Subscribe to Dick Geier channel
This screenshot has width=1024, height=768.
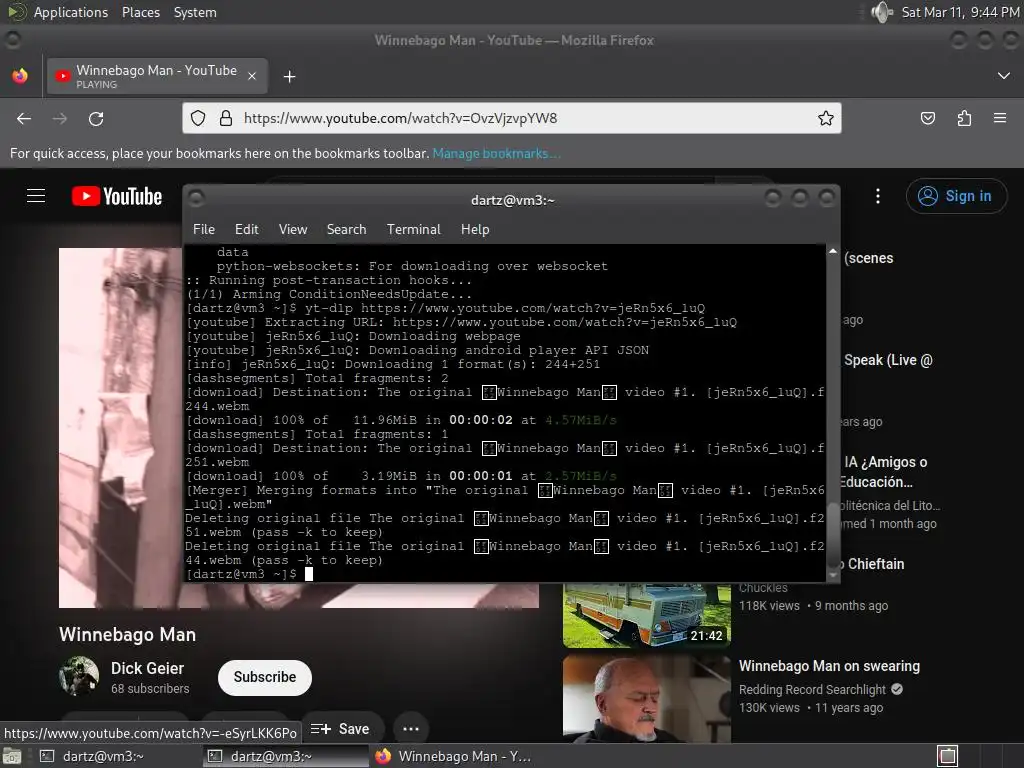click(x=264, y=677)
